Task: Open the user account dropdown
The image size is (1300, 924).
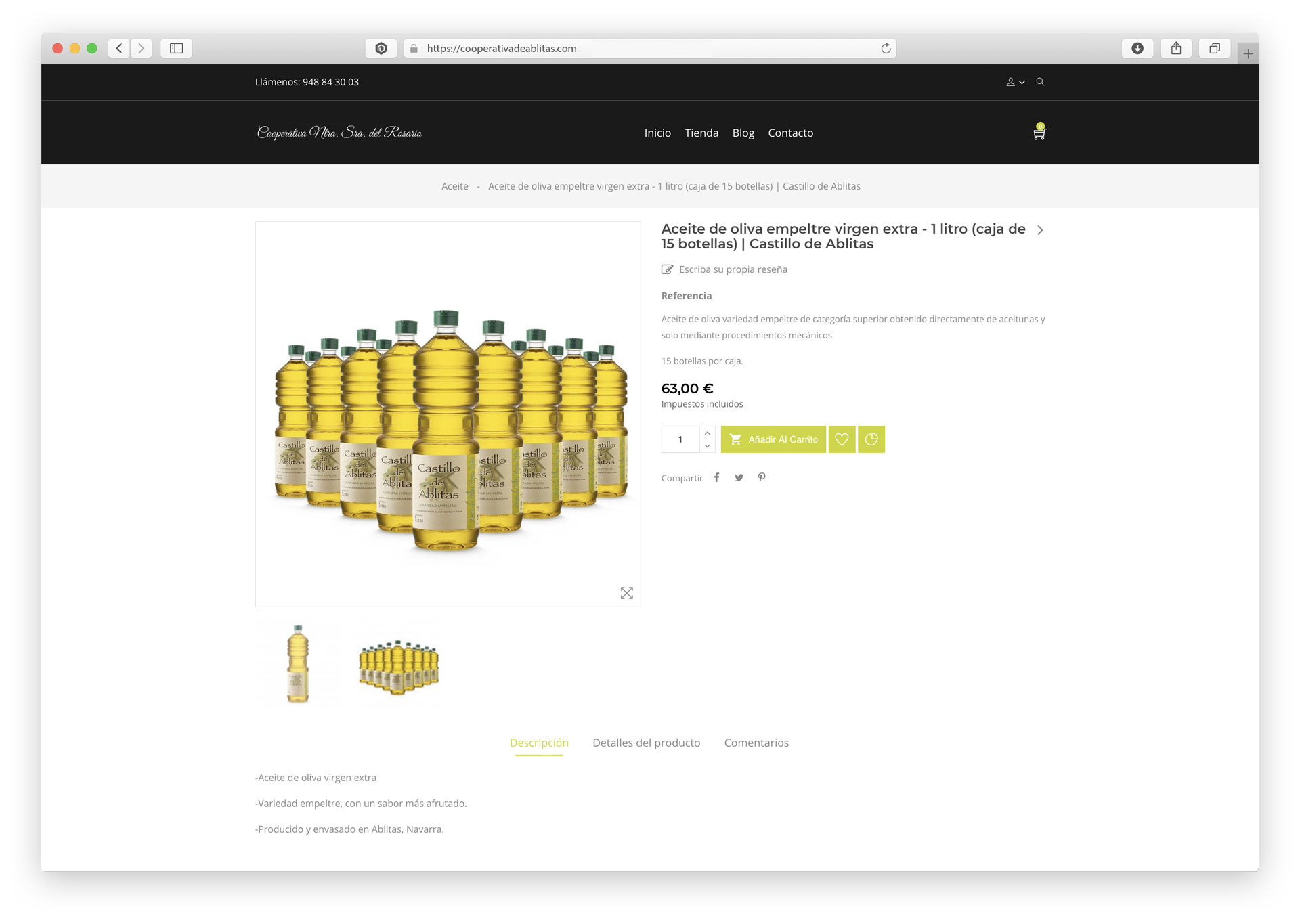Action: coord(1015,82)
